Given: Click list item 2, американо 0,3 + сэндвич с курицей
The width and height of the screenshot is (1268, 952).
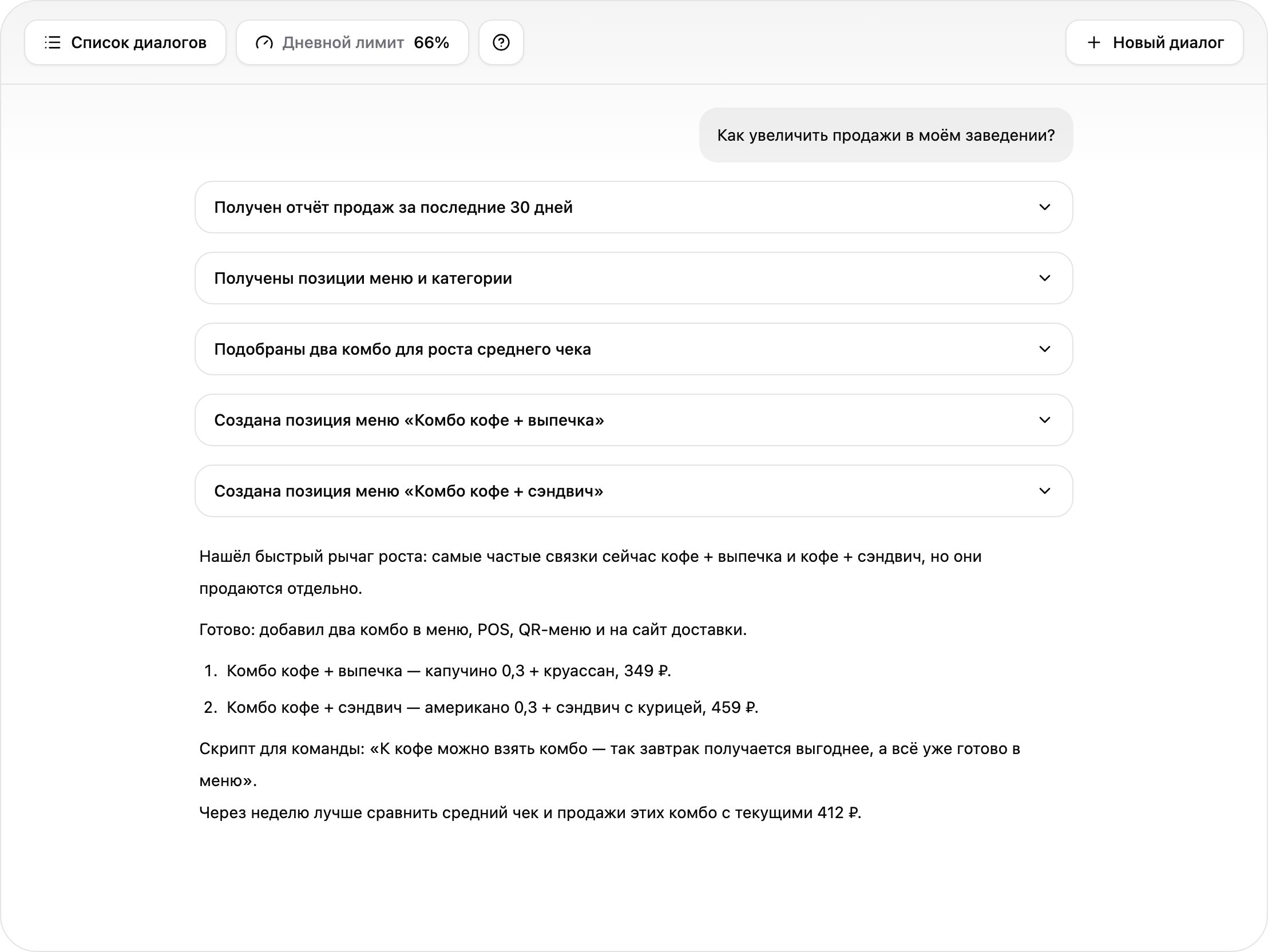Looking at the screenshot, I should click(492, 708).
